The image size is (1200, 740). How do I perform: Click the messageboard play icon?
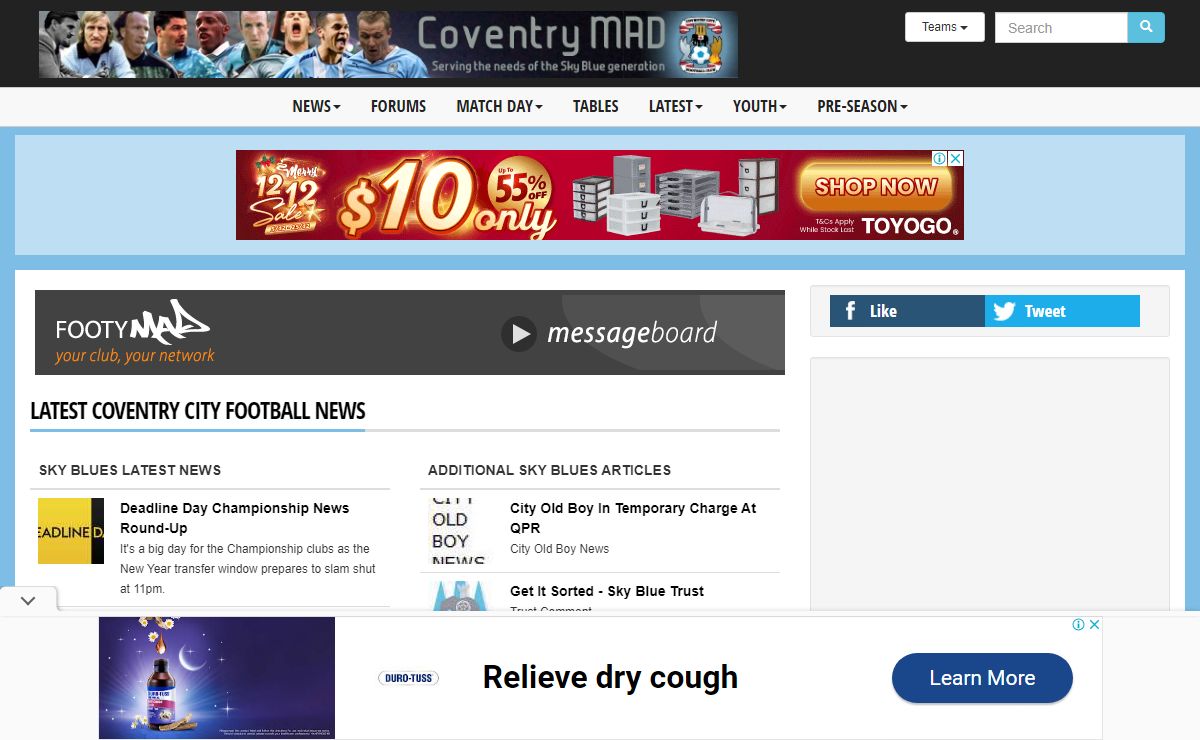click(518, 333)
